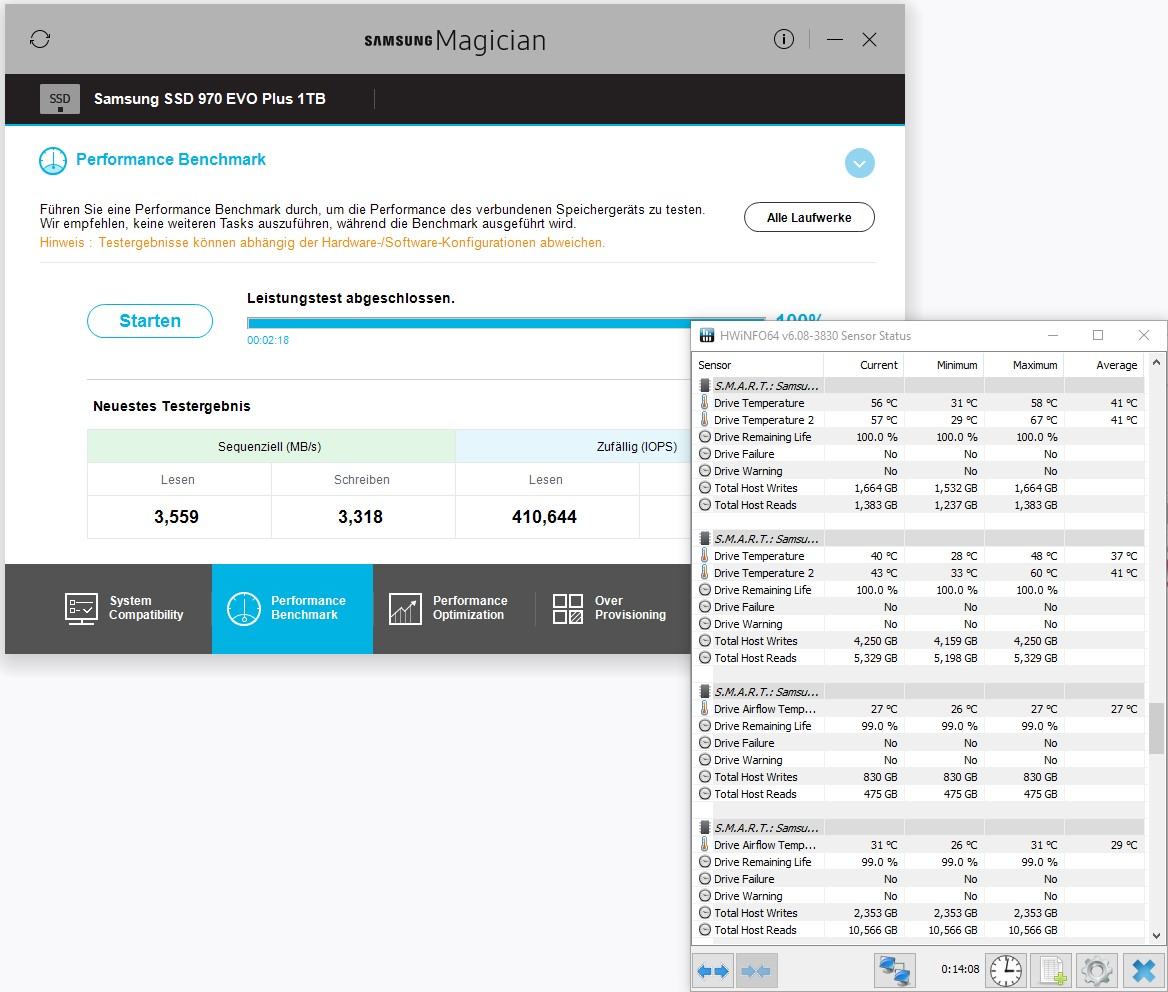Select Total Host Reads row with 475 GB
The image size is (1168, 992).
[x=918, y=794]
